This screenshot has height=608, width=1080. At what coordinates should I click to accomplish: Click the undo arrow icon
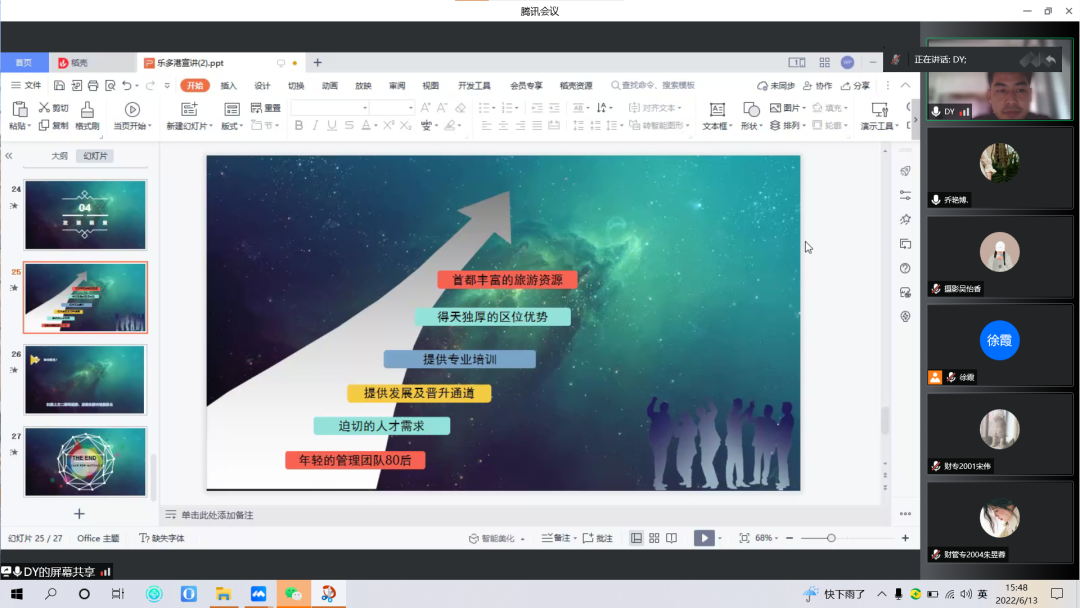pyautogui.click(x=126, y=86)
